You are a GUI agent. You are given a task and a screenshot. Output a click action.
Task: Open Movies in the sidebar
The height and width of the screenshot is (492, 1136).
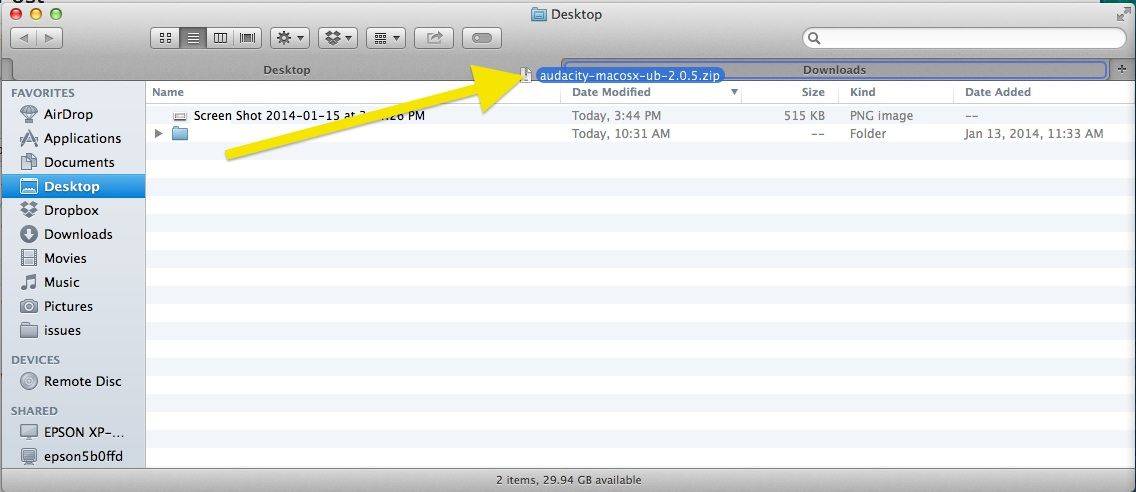pos(64,258)
